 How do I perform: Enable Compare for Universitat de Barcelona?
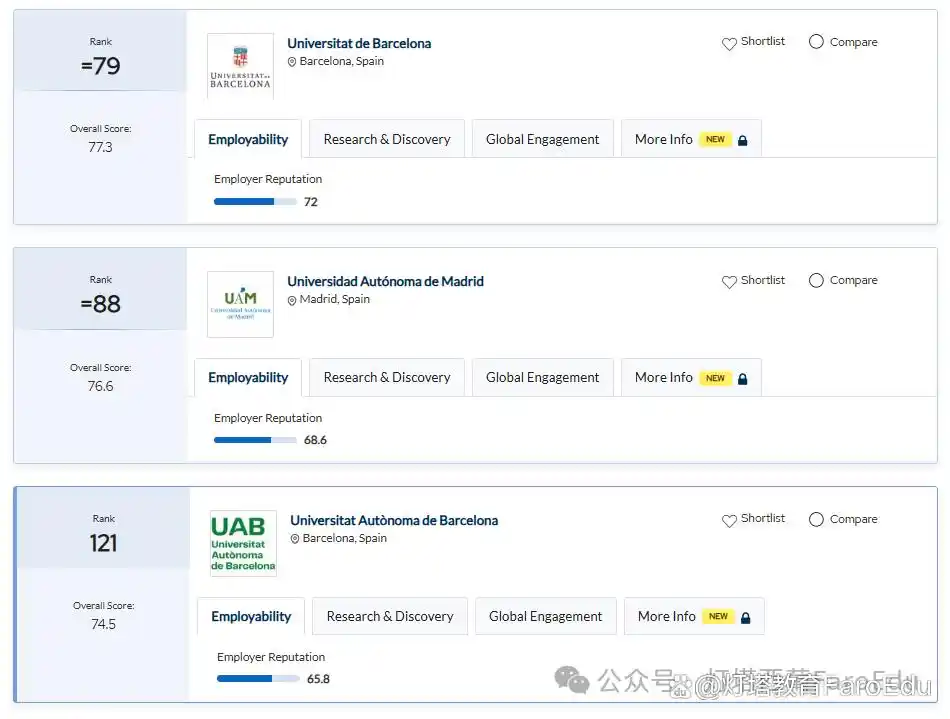point(816,42)
